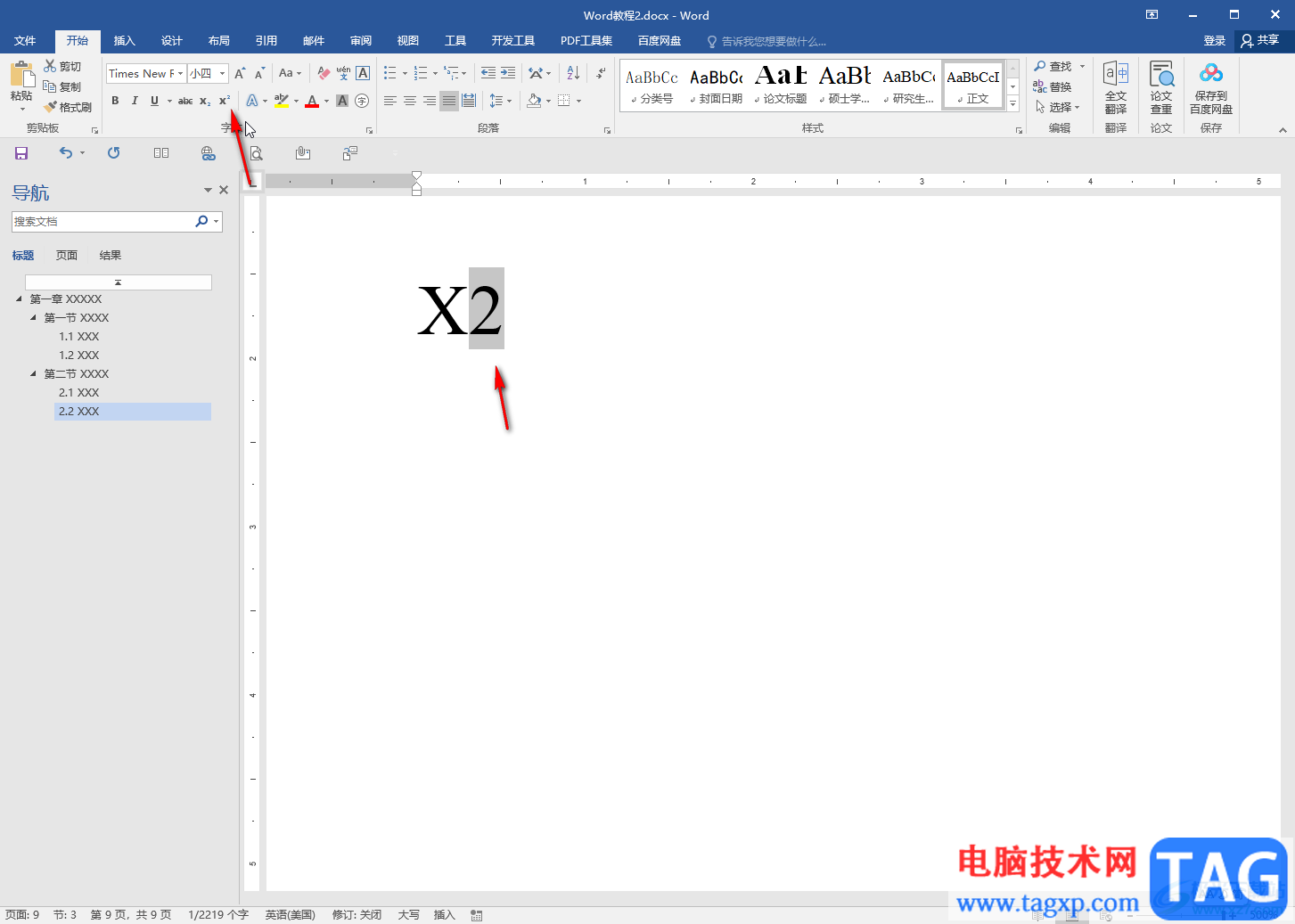1295x924 pixels.
Task: Open Full Text Translation tool
Action: 1116,87
